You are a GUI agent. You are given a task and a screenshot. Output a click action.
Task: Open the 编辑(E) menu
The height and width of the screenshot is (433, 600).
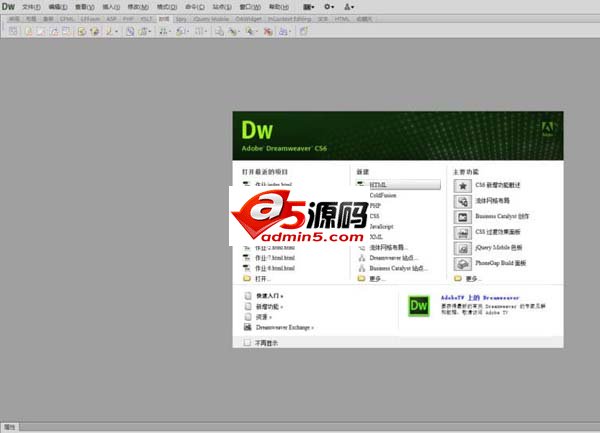[x=58, y=7]
